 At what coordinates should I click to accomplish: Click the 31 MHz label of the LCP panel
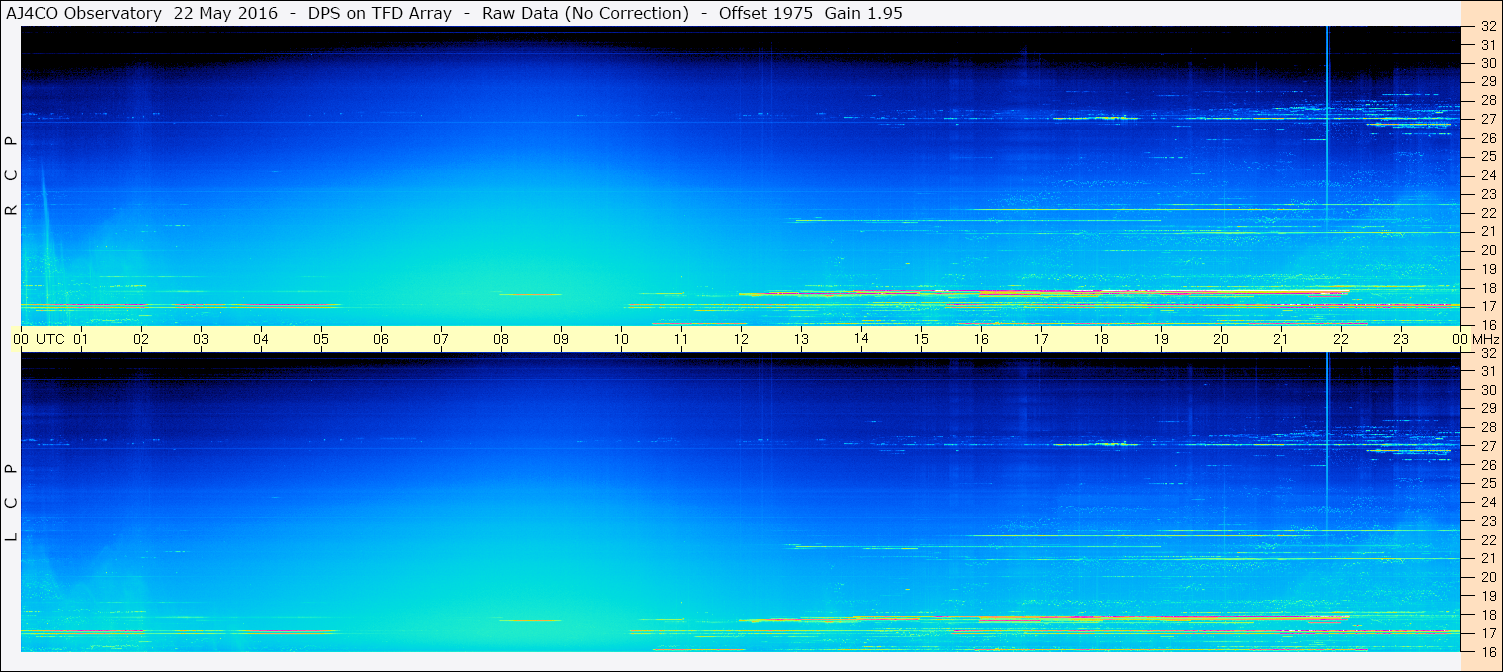pos(1488,371)
